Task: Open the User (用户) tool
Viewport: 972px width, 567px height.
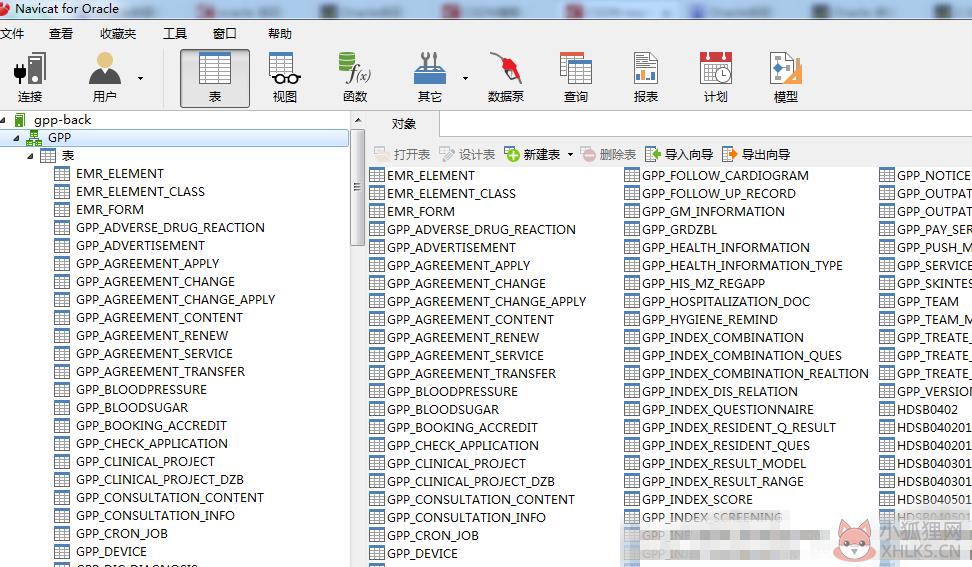Action: (104, 78)
